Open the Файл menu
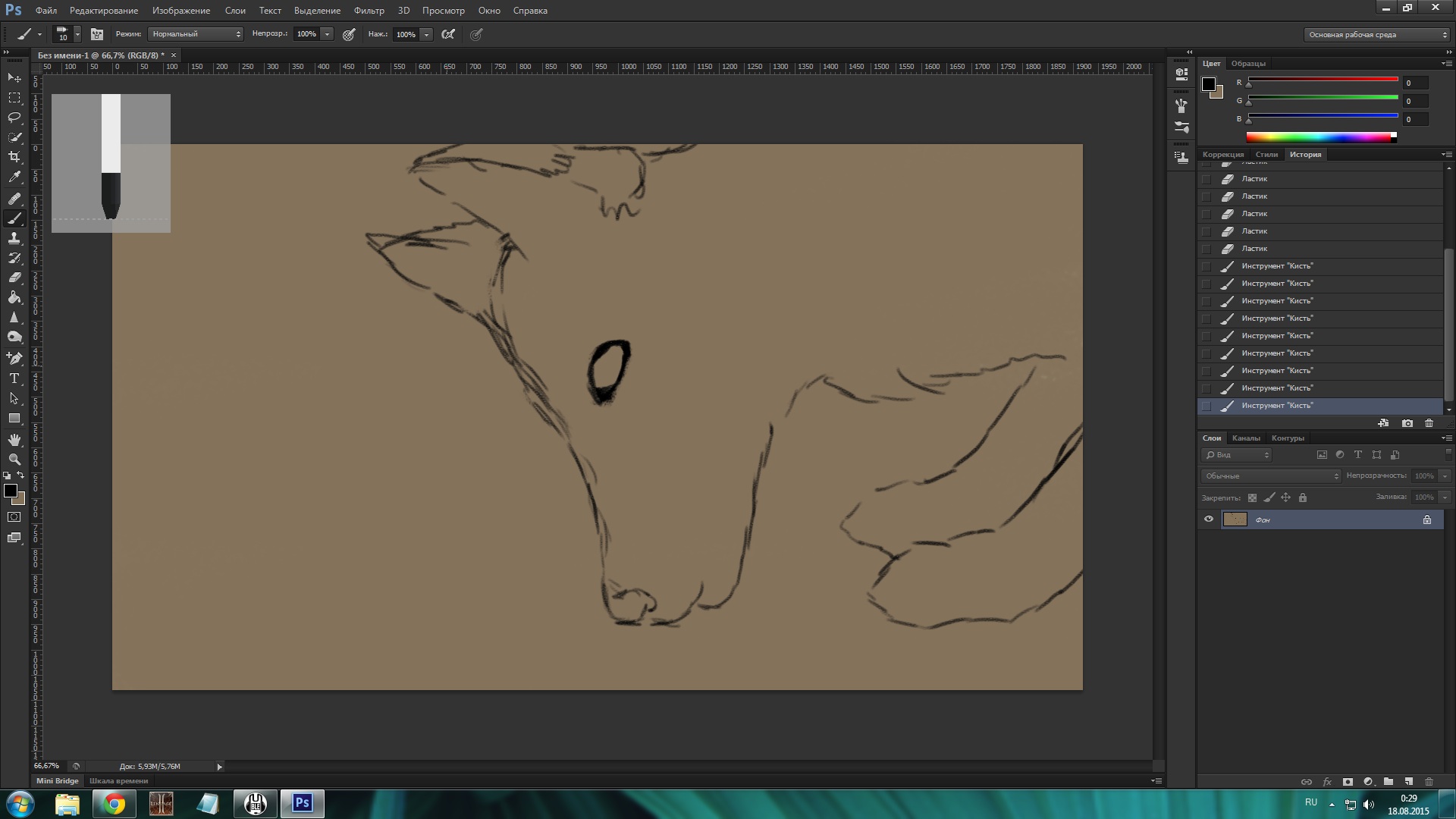This screenshot has width=1456, height=819. [x=45, y=11]
